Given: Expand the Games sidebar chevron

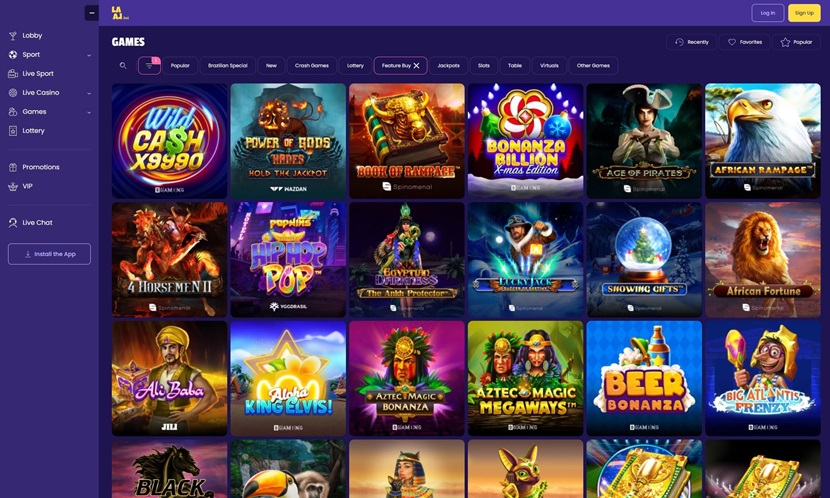Looking at the screenshot, I should 89,112.
